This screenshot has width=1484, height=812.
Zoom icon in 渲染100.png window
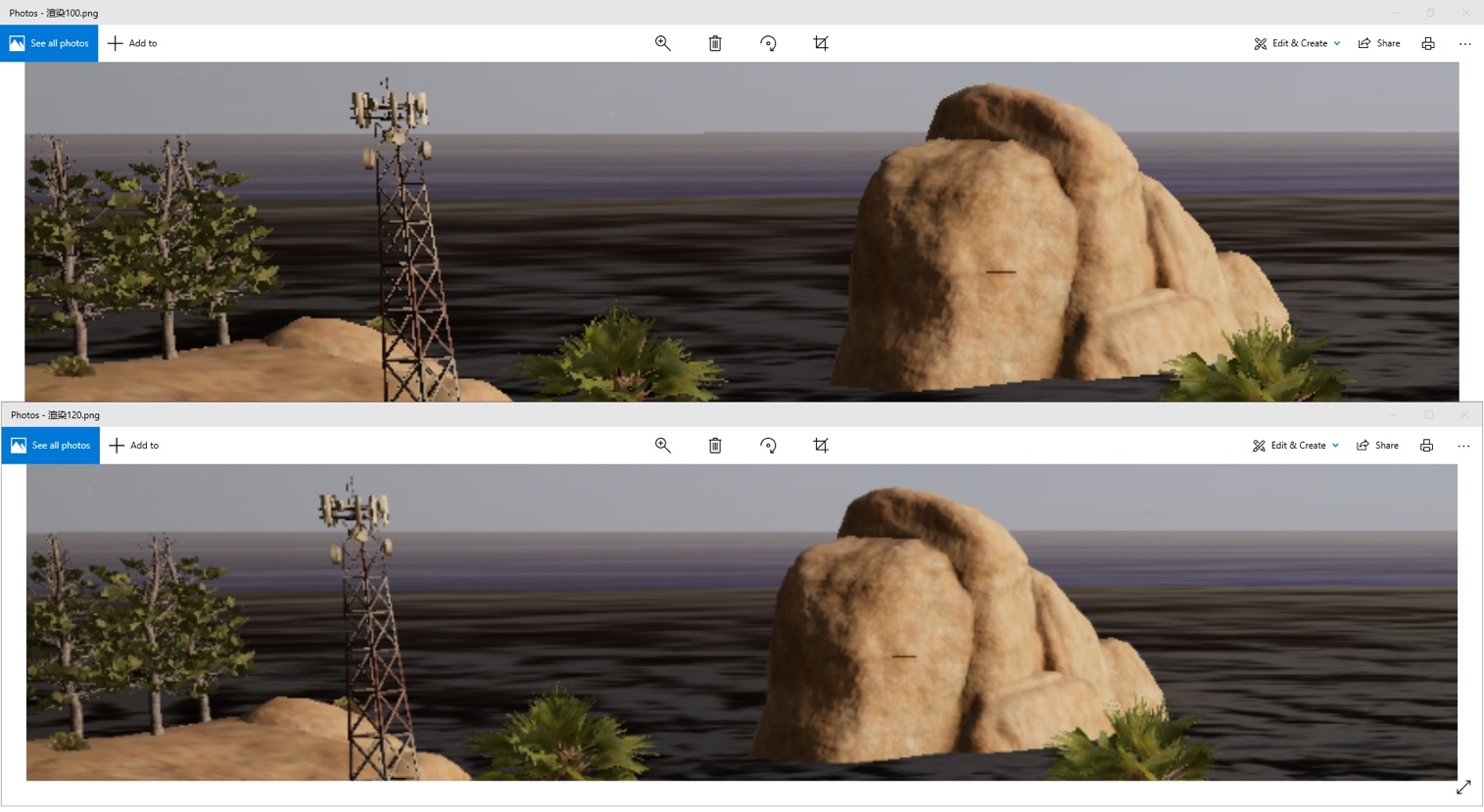[663, 43]
